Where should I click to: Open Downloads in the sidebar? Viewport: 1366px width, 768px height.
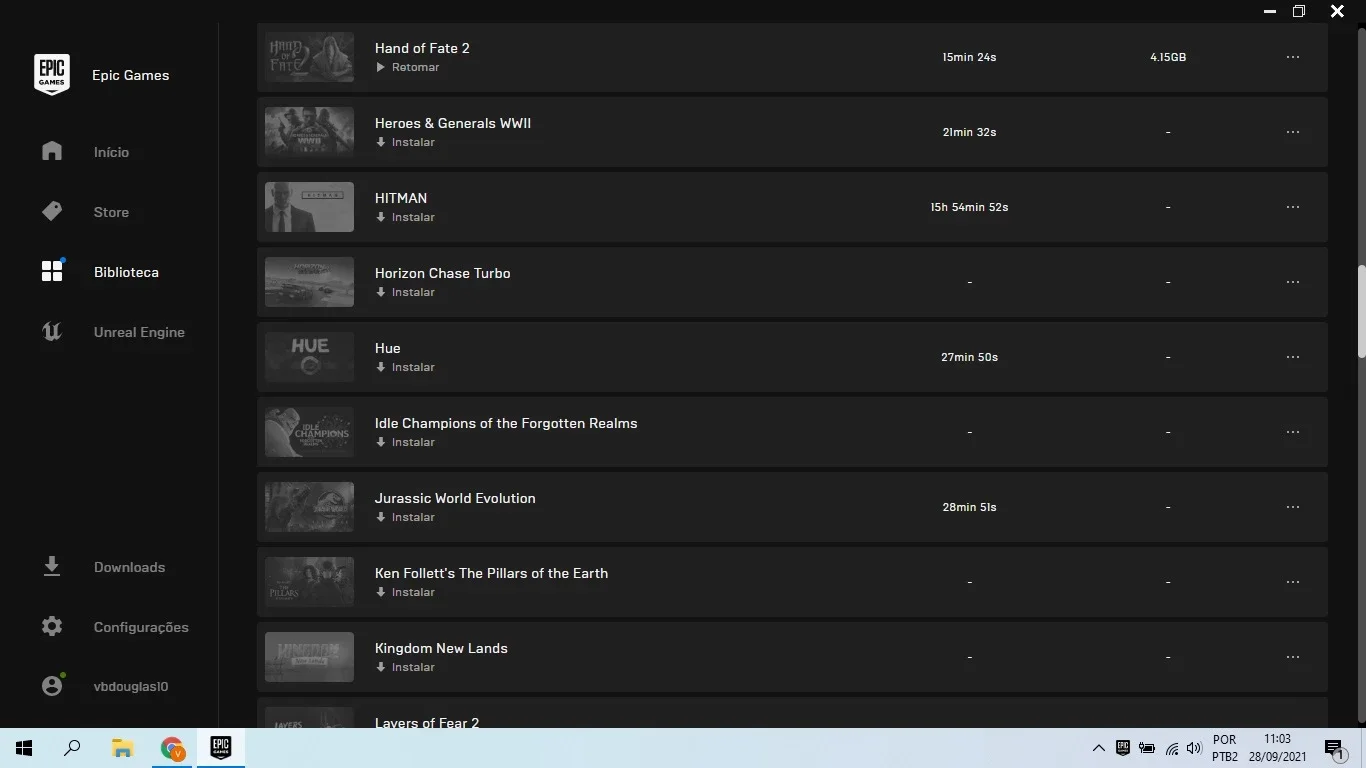point(129,567)
